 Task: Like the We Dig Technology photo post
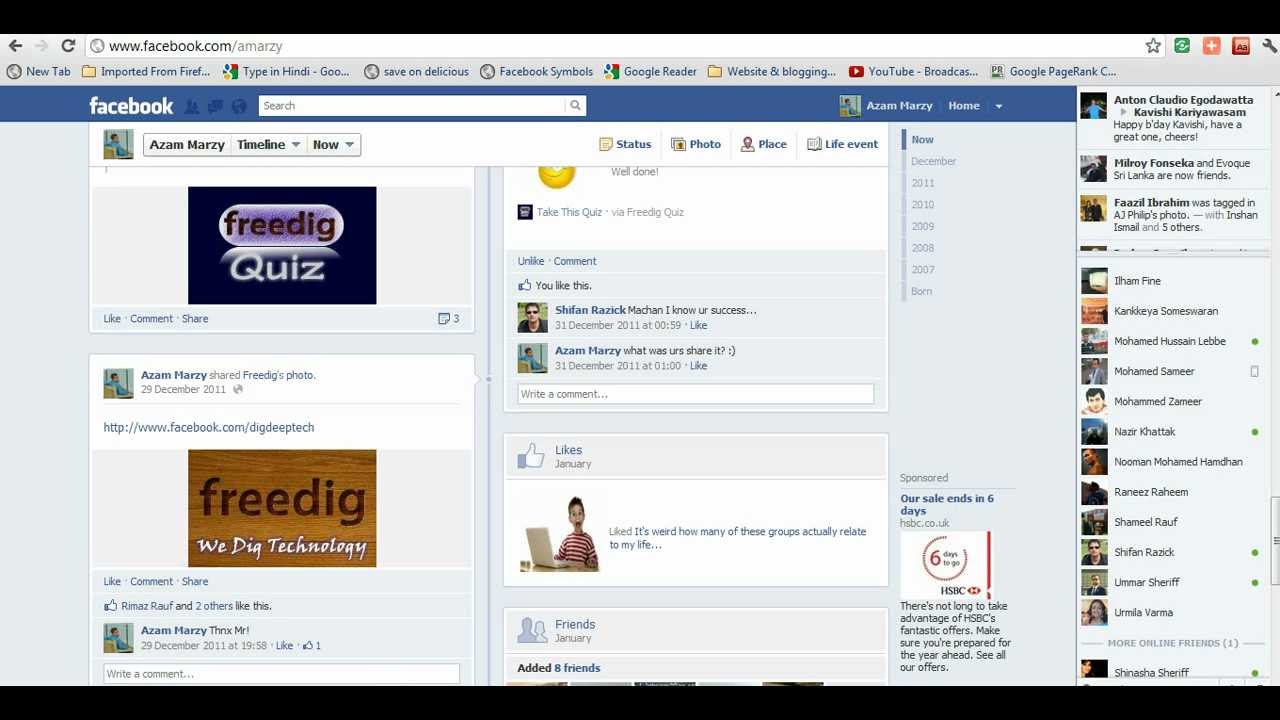pos(112,582)
